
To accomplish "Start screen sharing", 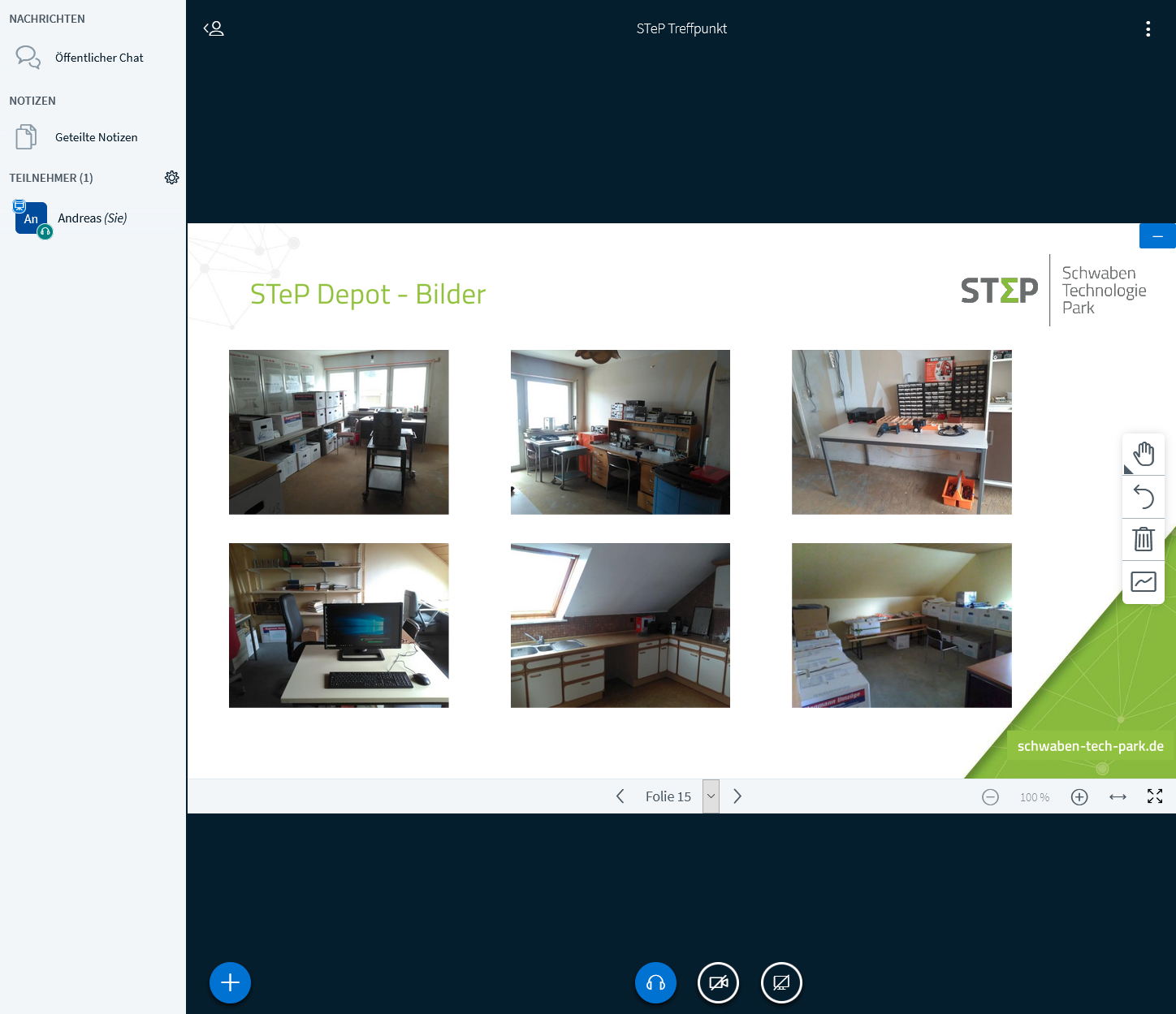I will click(781, 982).
